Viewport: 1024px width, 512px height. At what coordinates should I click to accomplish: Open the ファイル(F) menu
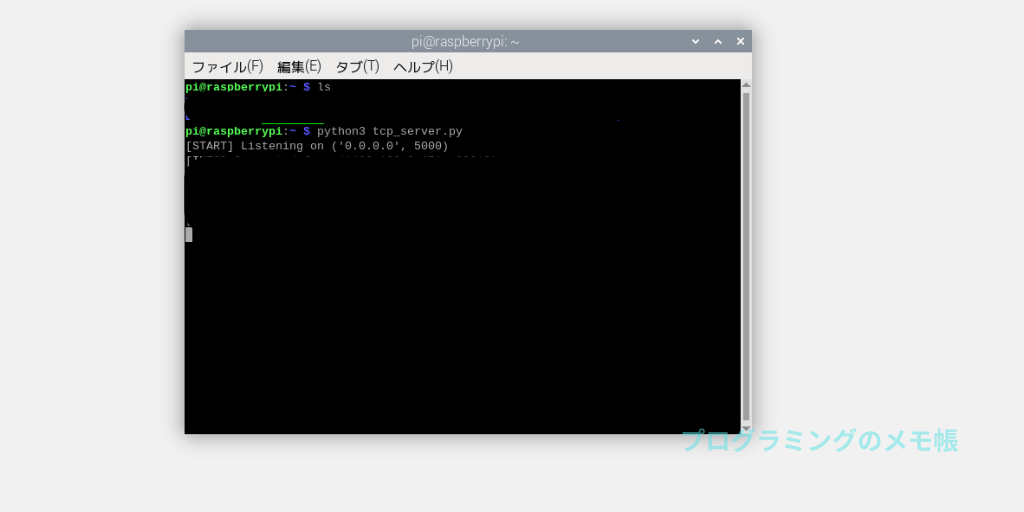click(x=227, y=67)
